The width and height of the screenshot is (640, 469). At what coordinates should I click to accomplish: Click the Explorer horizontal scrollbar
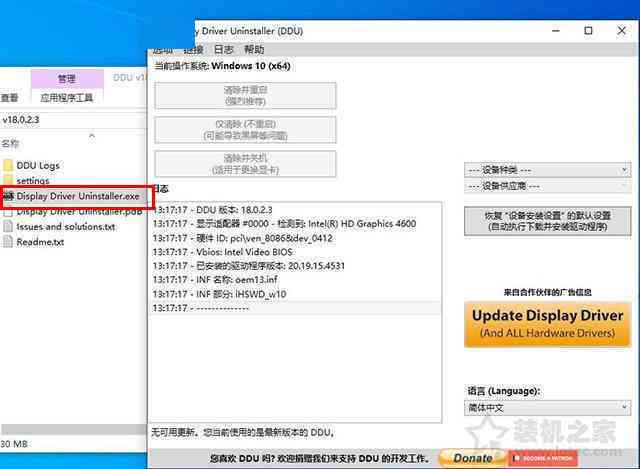pos(73,429)
